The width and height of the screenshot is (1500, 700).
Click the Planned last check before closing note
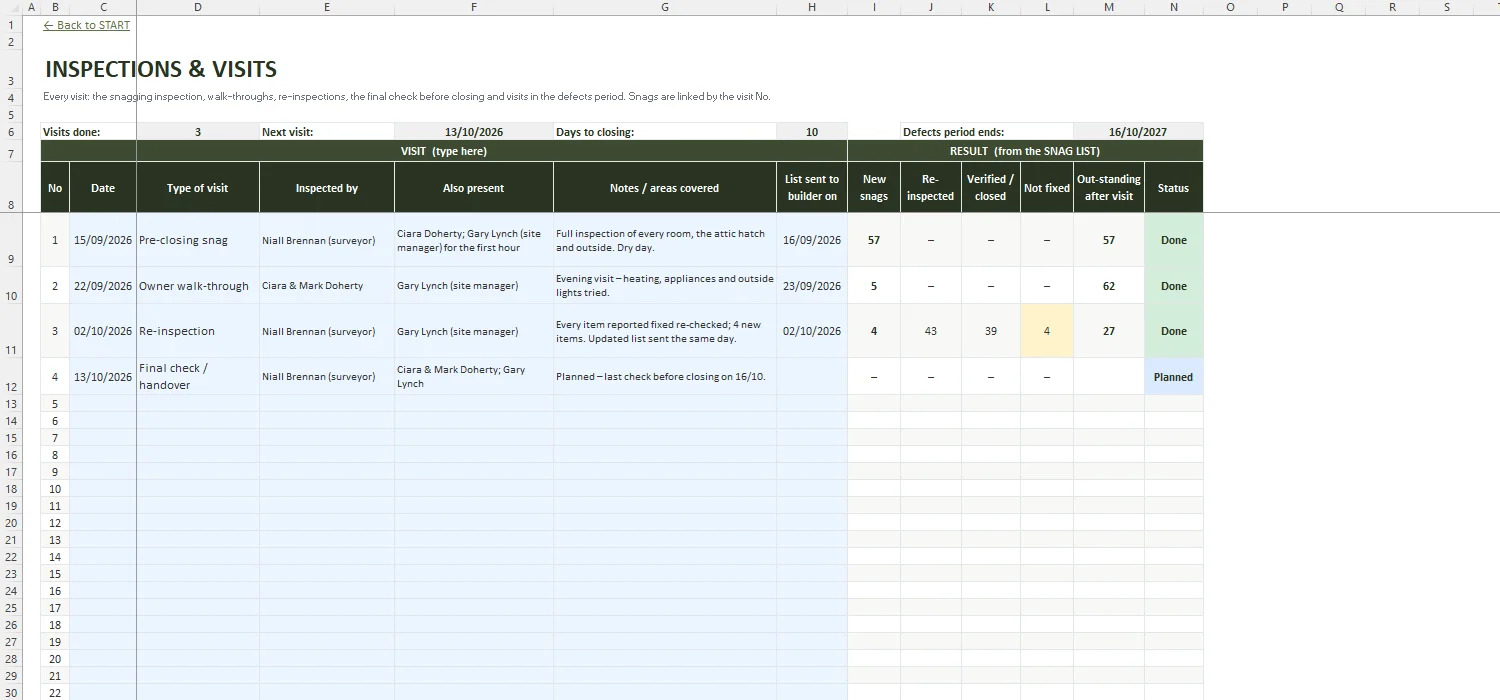tap(665, 376)
